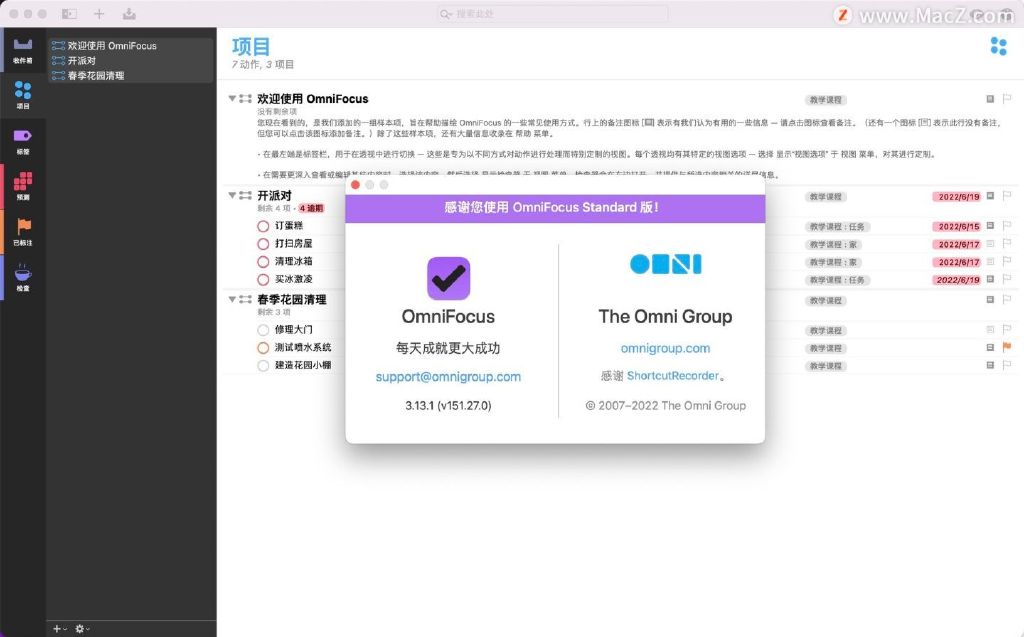Open the 已标注 flagged tab
This screenshot has height=637, width=1024.
pos(23,232)
